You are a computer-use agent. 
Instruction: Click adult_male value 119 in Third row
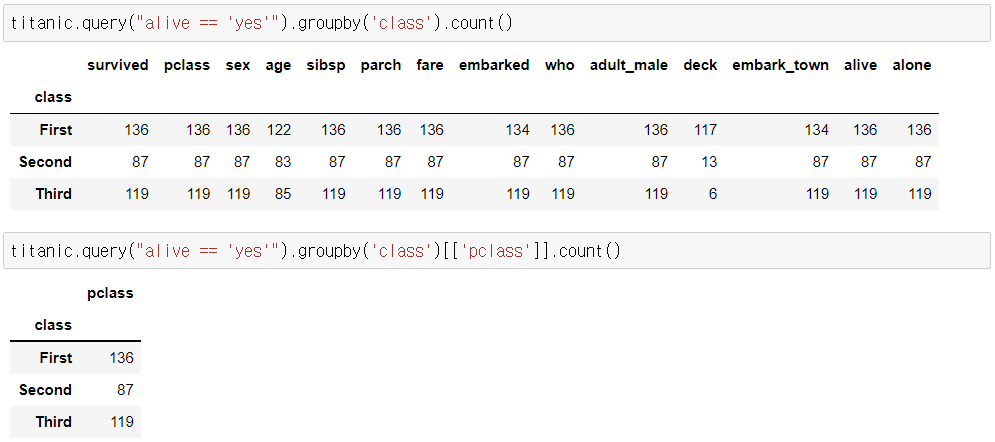656,193
